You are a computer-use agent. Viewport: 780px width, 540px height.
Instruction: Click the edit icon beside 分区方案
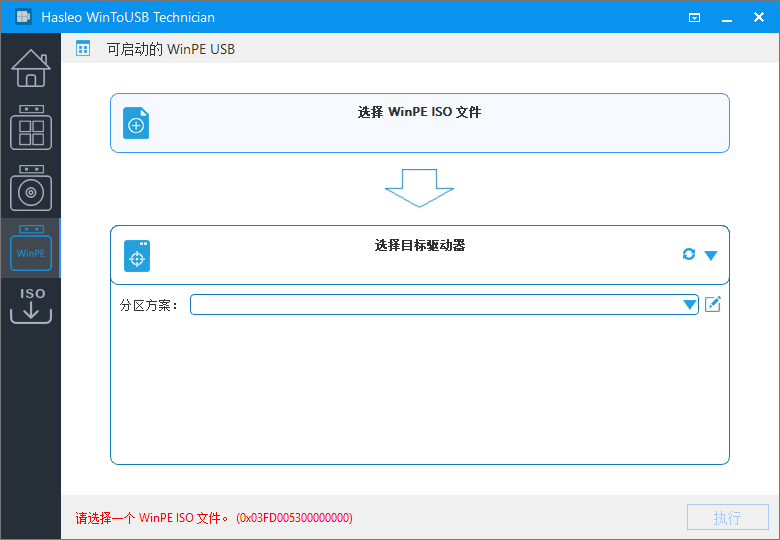(x=713, y=304)
